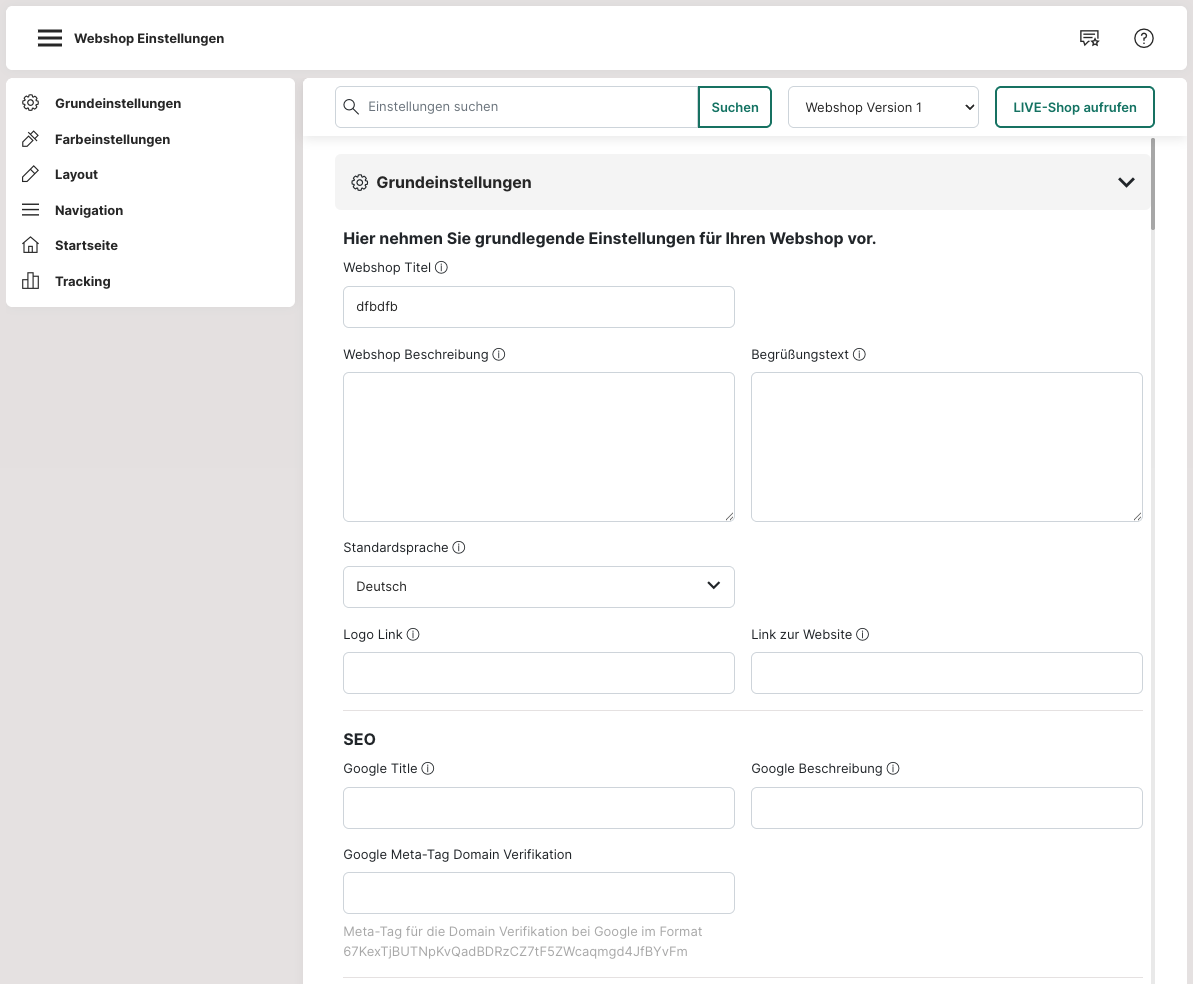Open the hamburger menu icon
1193x984 pixels.
tap(50, 39)
